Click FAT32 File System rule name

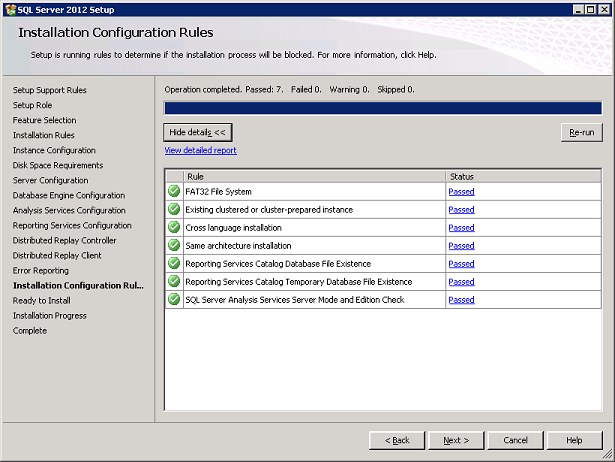pyautogui.click(x=218, y=192)
